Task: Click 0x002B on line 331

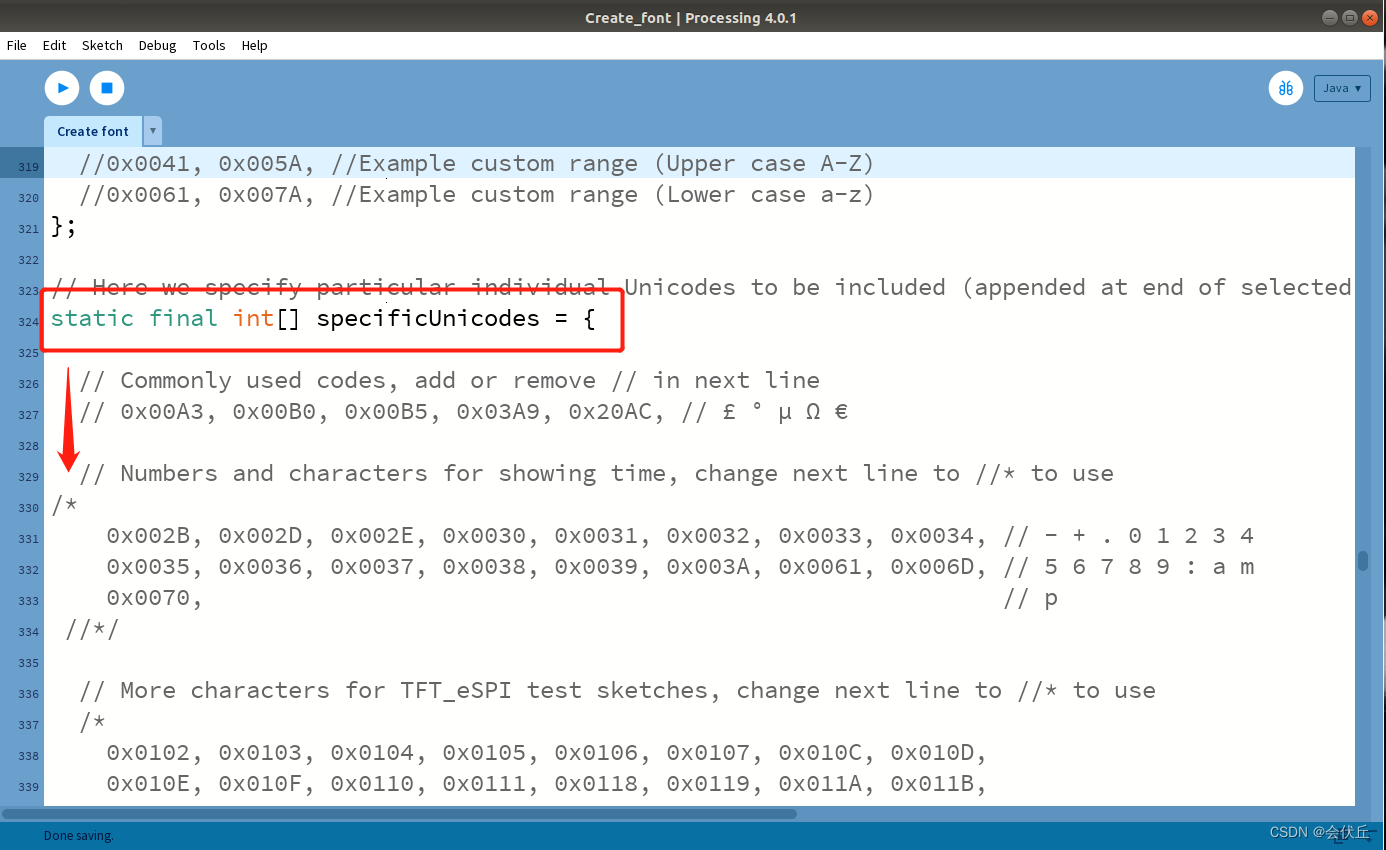Action: coord(148,536)
